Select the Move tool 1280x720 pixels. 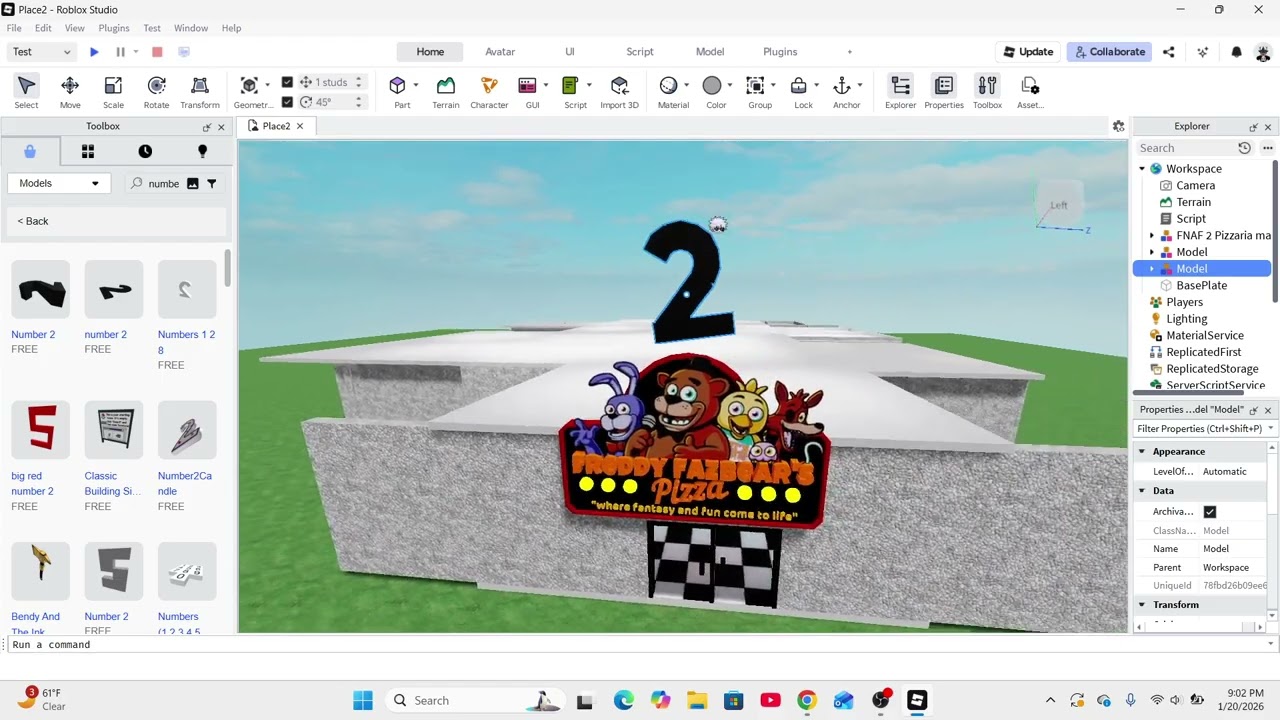(x=70, y=91)
